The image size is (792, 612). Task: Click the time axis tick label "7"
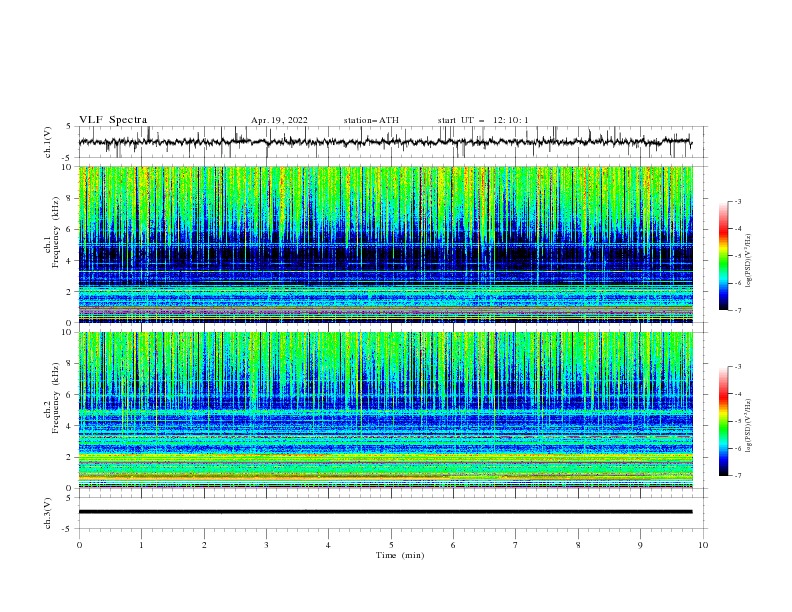[x=516, y=545]
